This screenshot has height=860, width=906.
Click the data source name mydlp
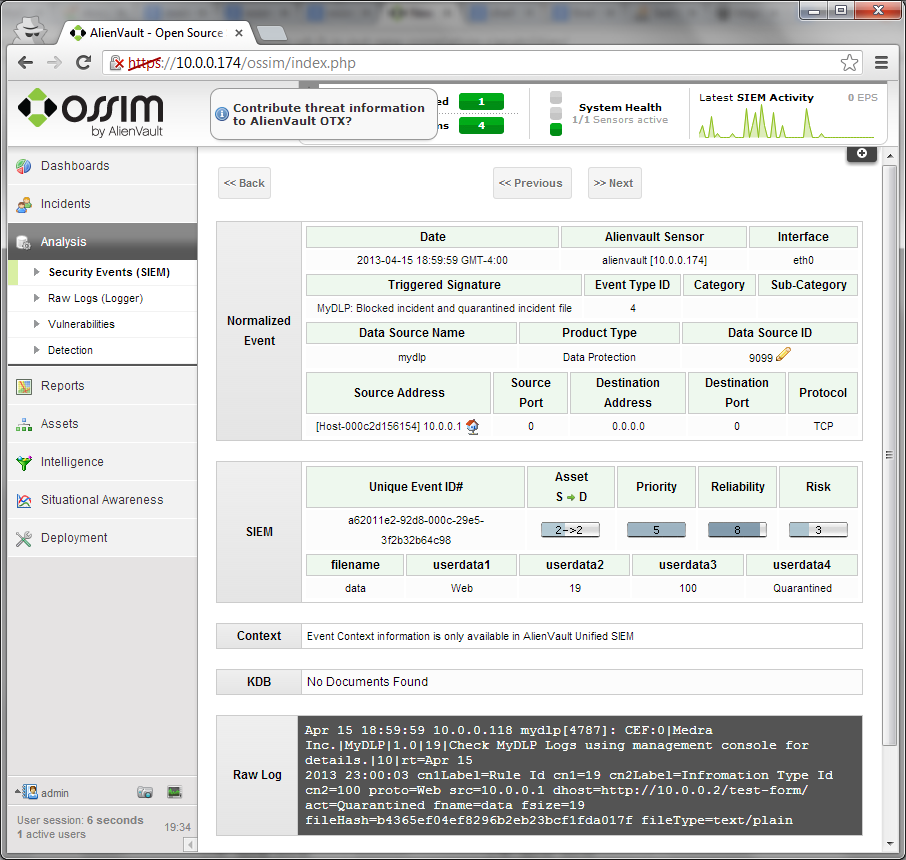412,357
